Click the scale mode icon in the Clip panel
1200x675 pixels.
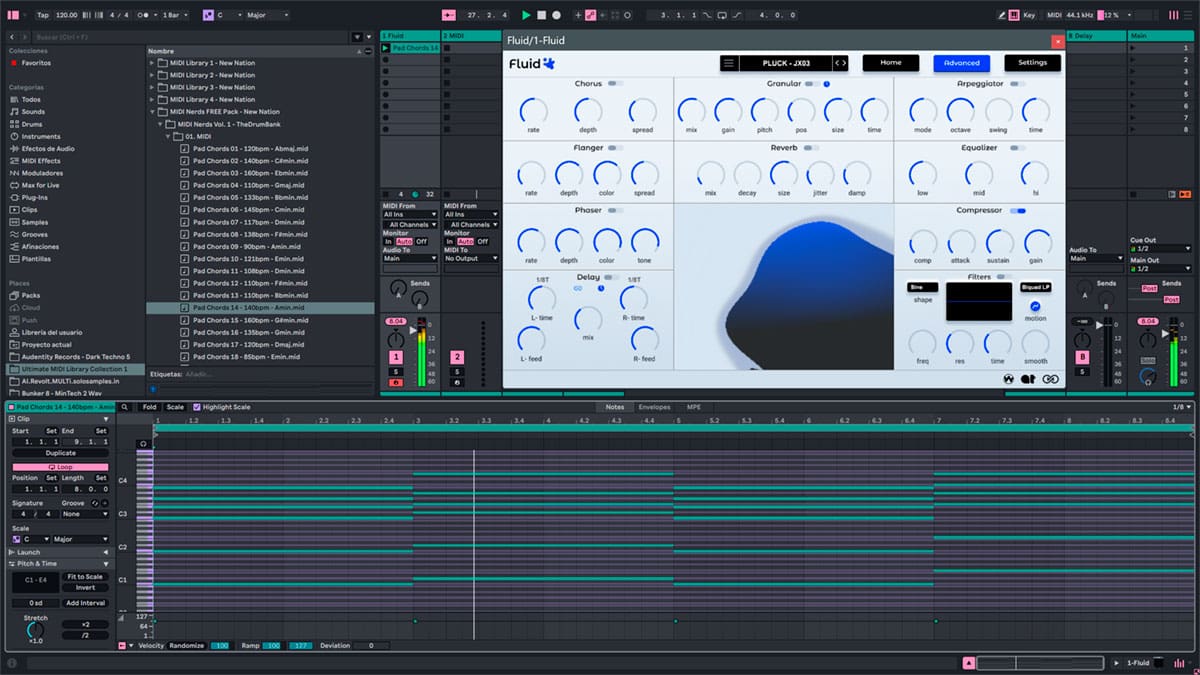pyautogui.click(x=16, y=539)
